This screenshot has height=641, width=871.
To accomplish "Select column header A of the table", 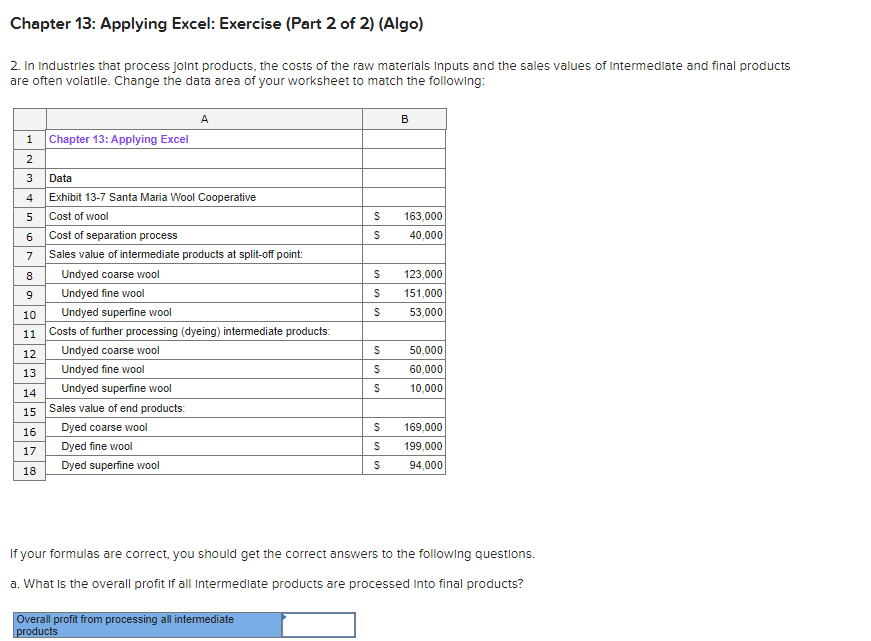I will click(204, 118).
